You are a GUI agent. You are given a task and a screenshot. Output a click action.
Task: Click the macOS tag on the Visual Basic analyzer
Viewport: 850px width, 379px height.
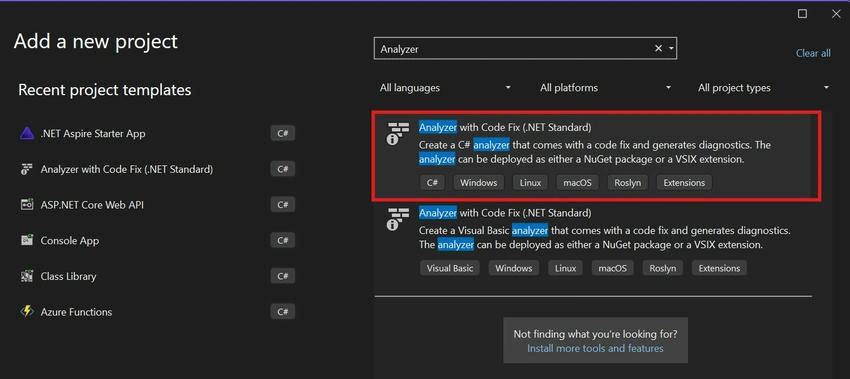613,268
